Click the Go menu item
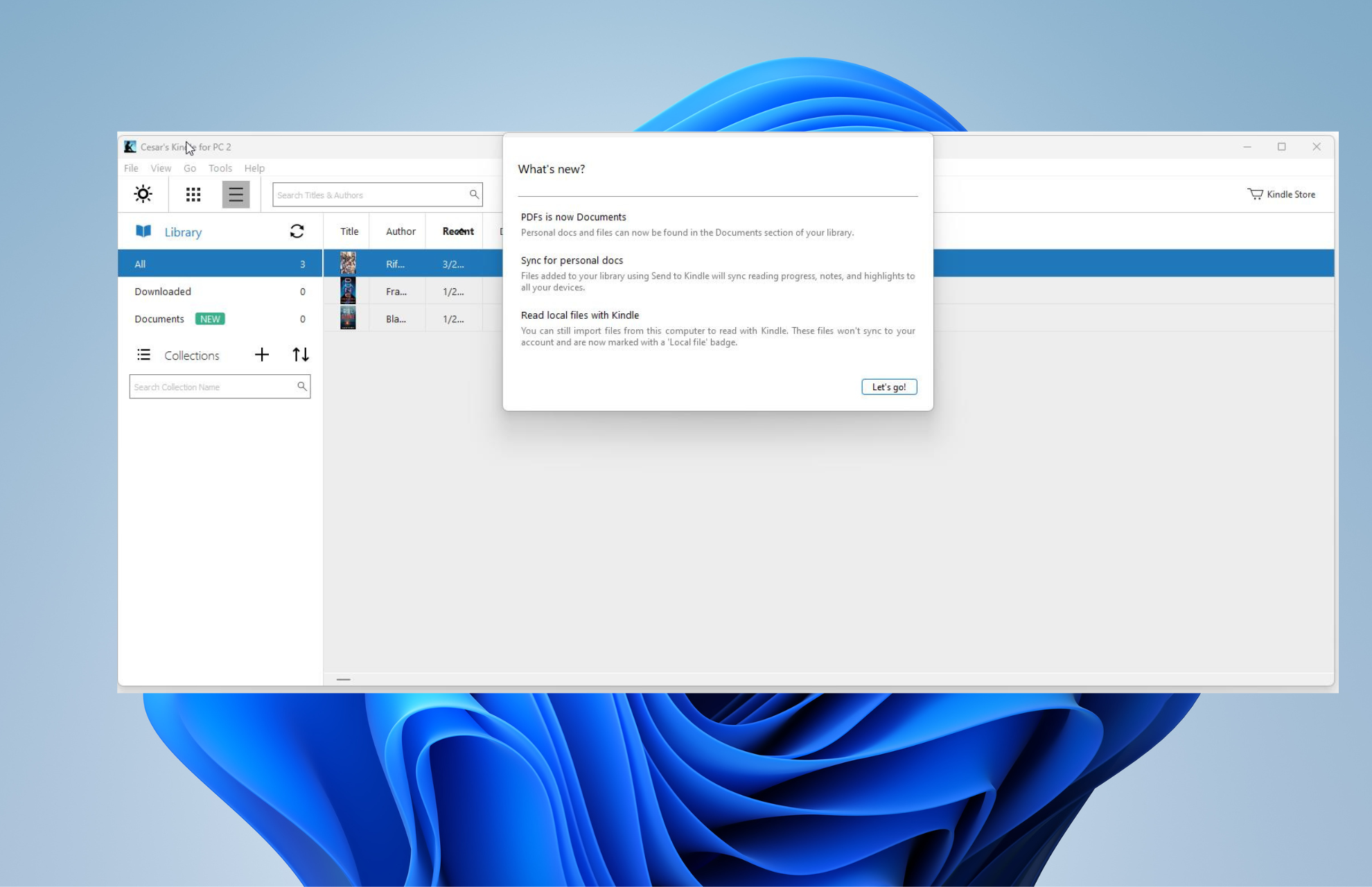Viewport: 1372px width, 887px height. pos(190,167)
